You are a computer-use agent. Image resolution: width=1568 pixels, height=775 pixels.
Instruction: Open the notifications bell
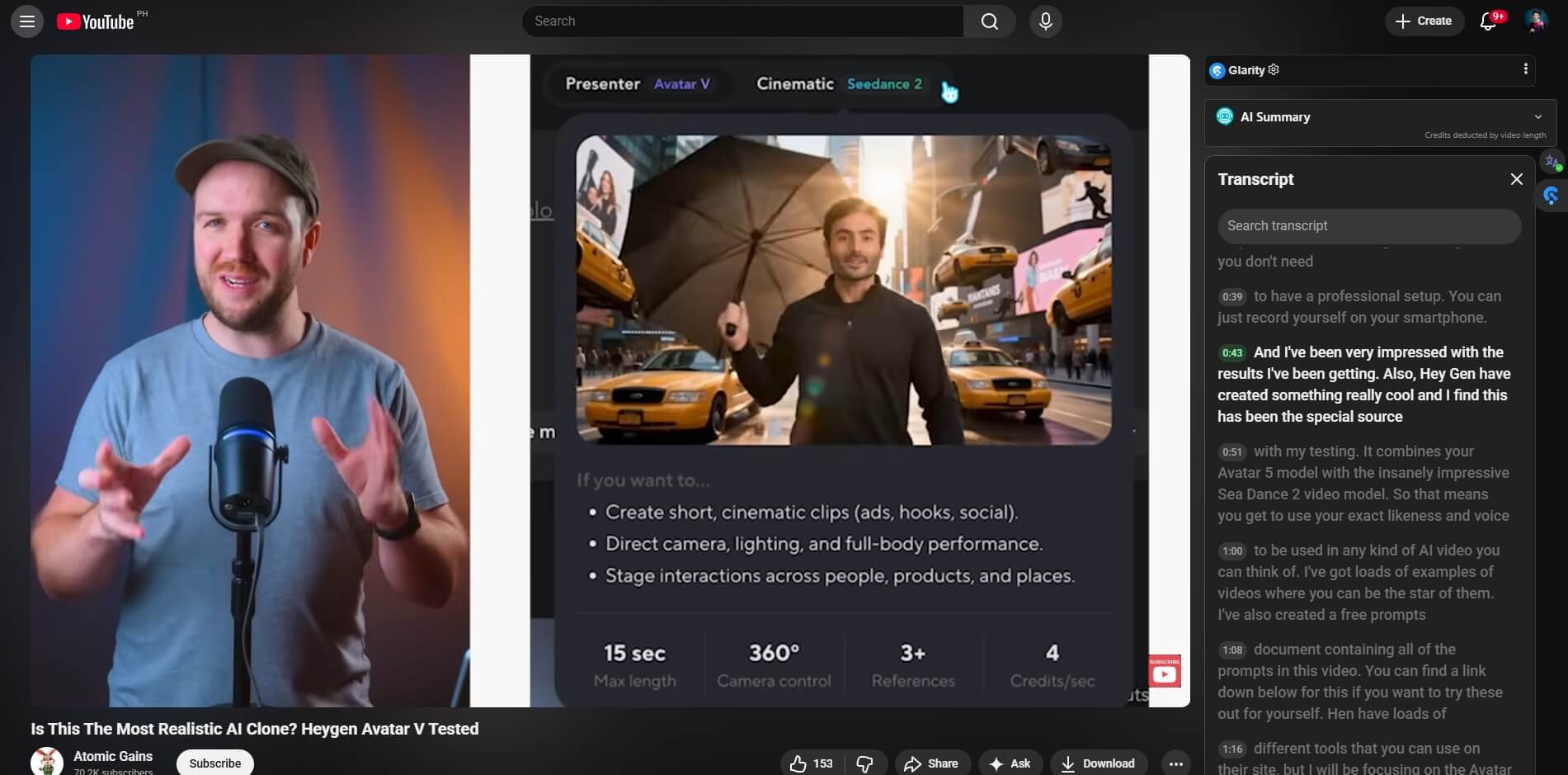click(x=1489, y=21)
